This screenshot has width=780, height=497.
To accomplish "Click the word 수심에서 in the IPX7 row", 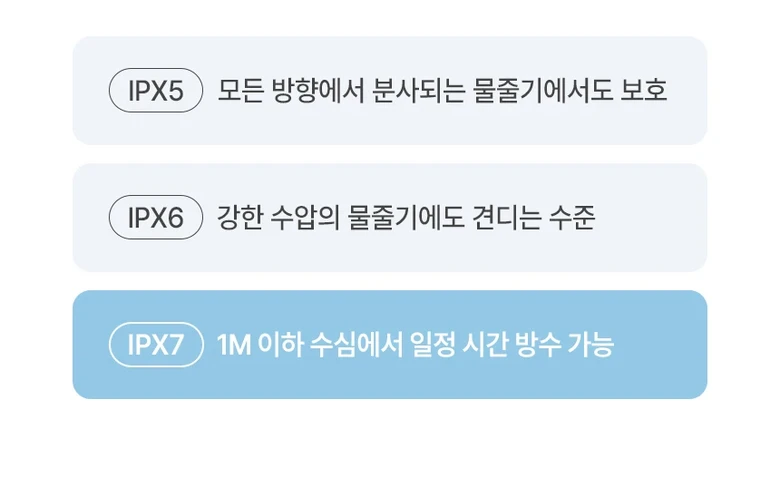I will [x=356, y=344].
